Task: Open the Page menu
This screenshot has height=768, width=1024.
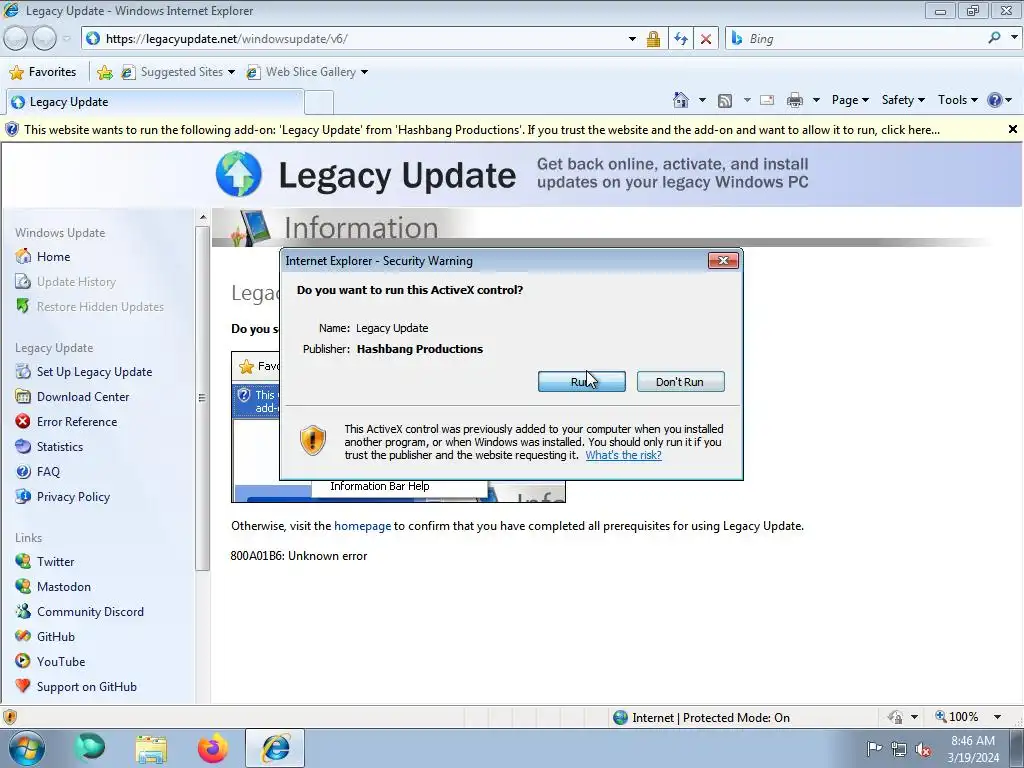Action: pos(850,100)
